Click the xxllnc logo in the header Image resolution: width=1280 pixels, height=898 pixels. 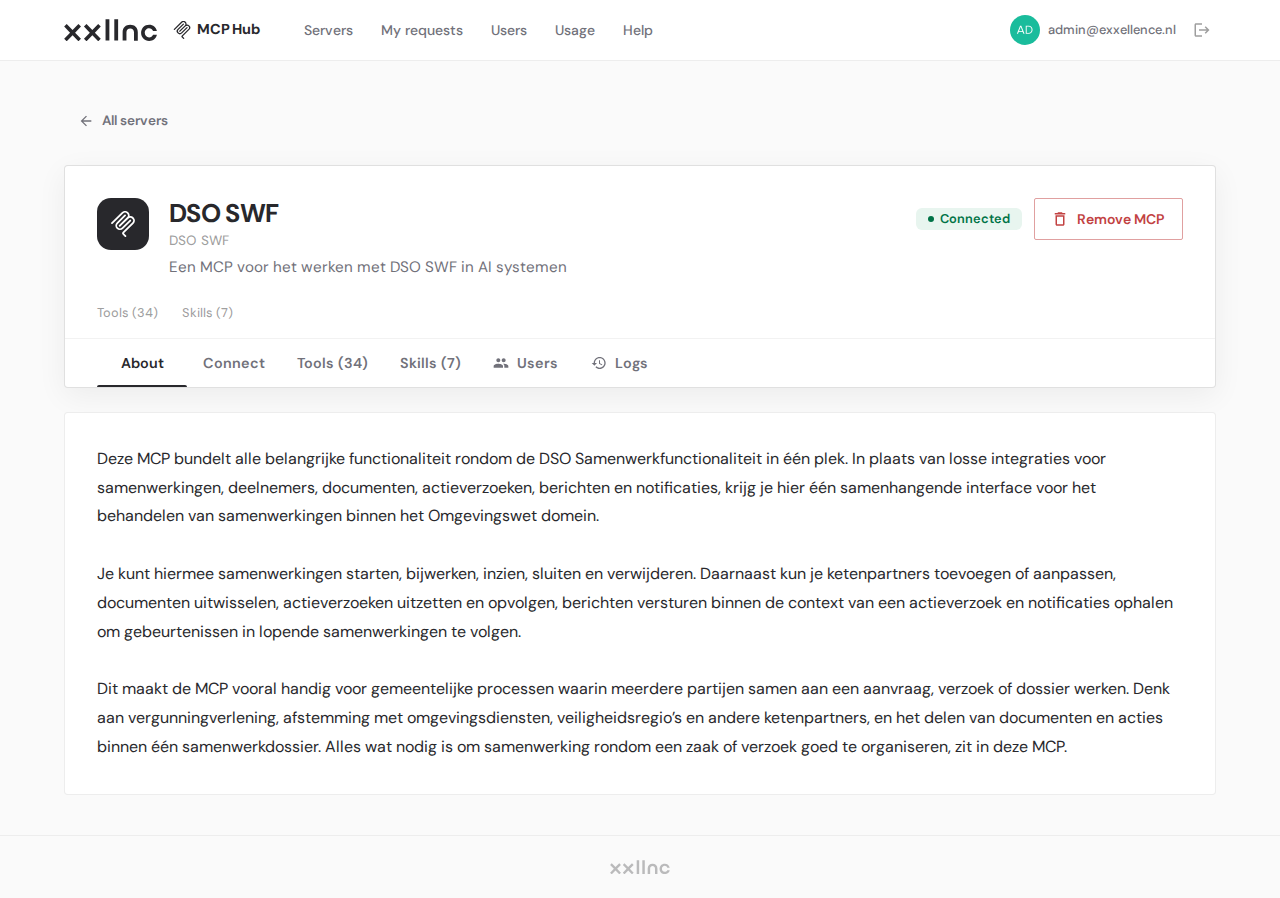tap(110, 31)
